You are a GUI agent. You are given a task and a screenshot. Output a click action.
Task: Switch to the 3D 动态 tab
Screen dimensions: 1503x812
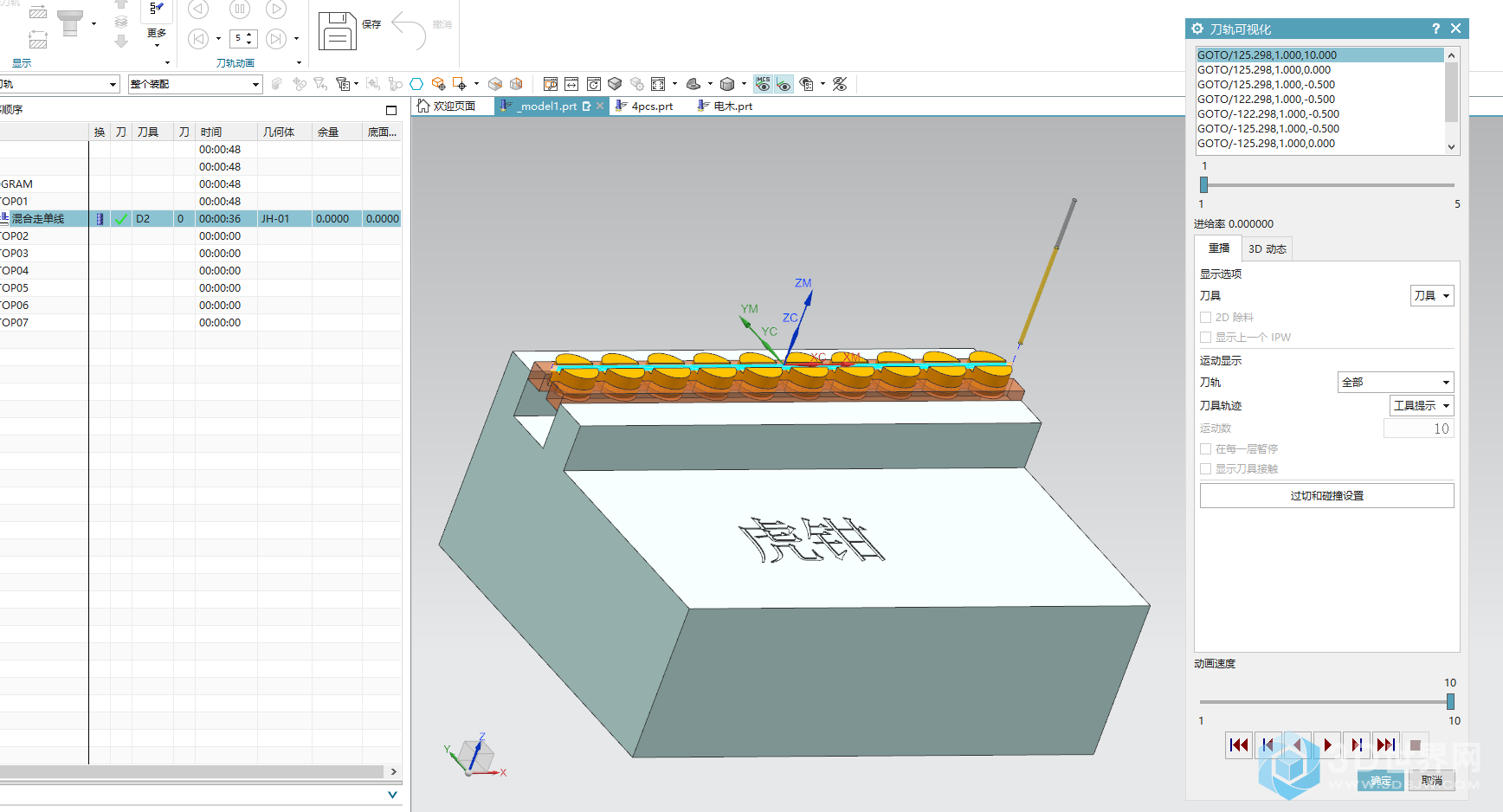1267,248
